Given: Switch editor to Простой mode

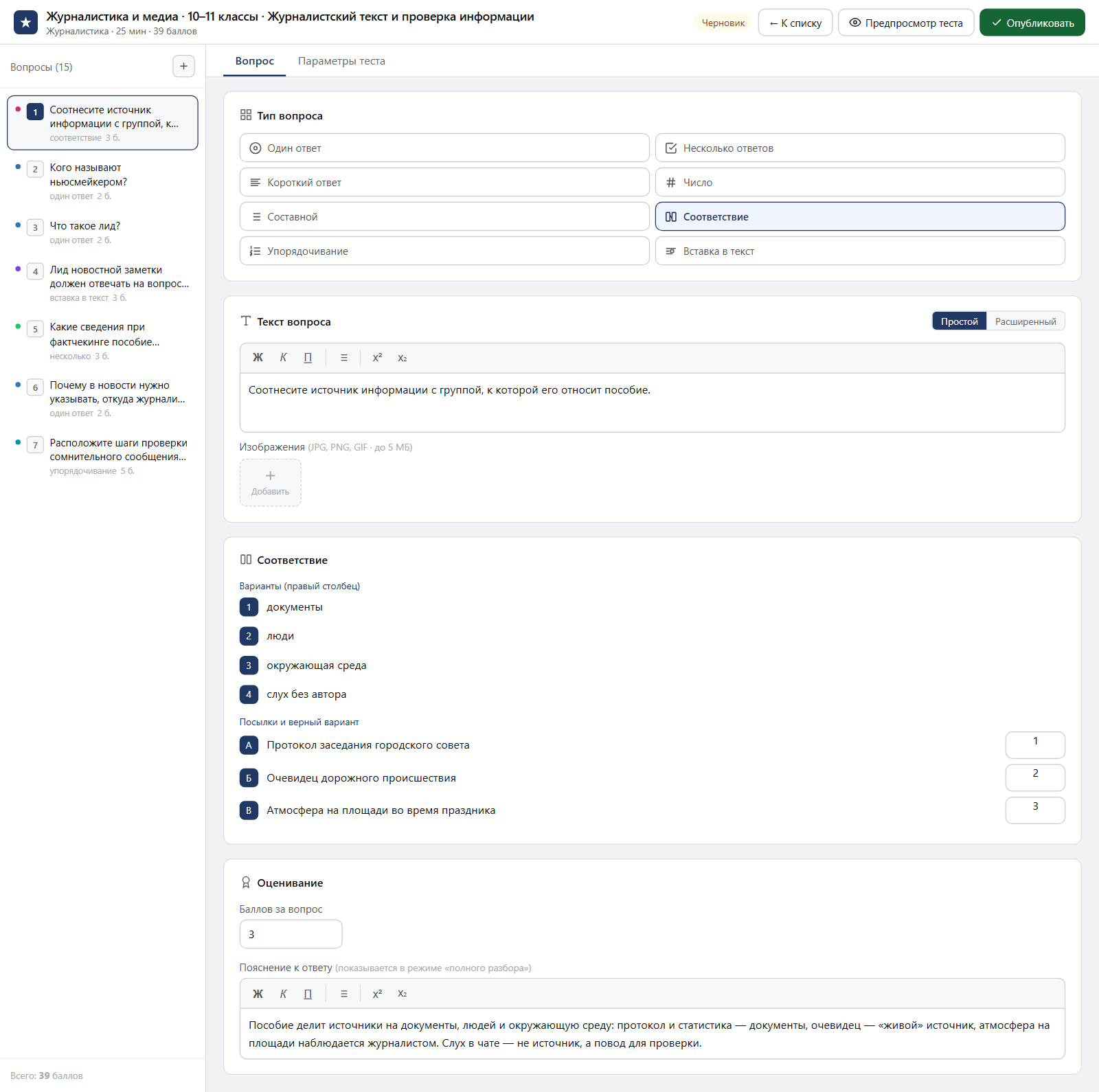Looking at the screenshot, I should pyautogui.click(x=960, y=321).
